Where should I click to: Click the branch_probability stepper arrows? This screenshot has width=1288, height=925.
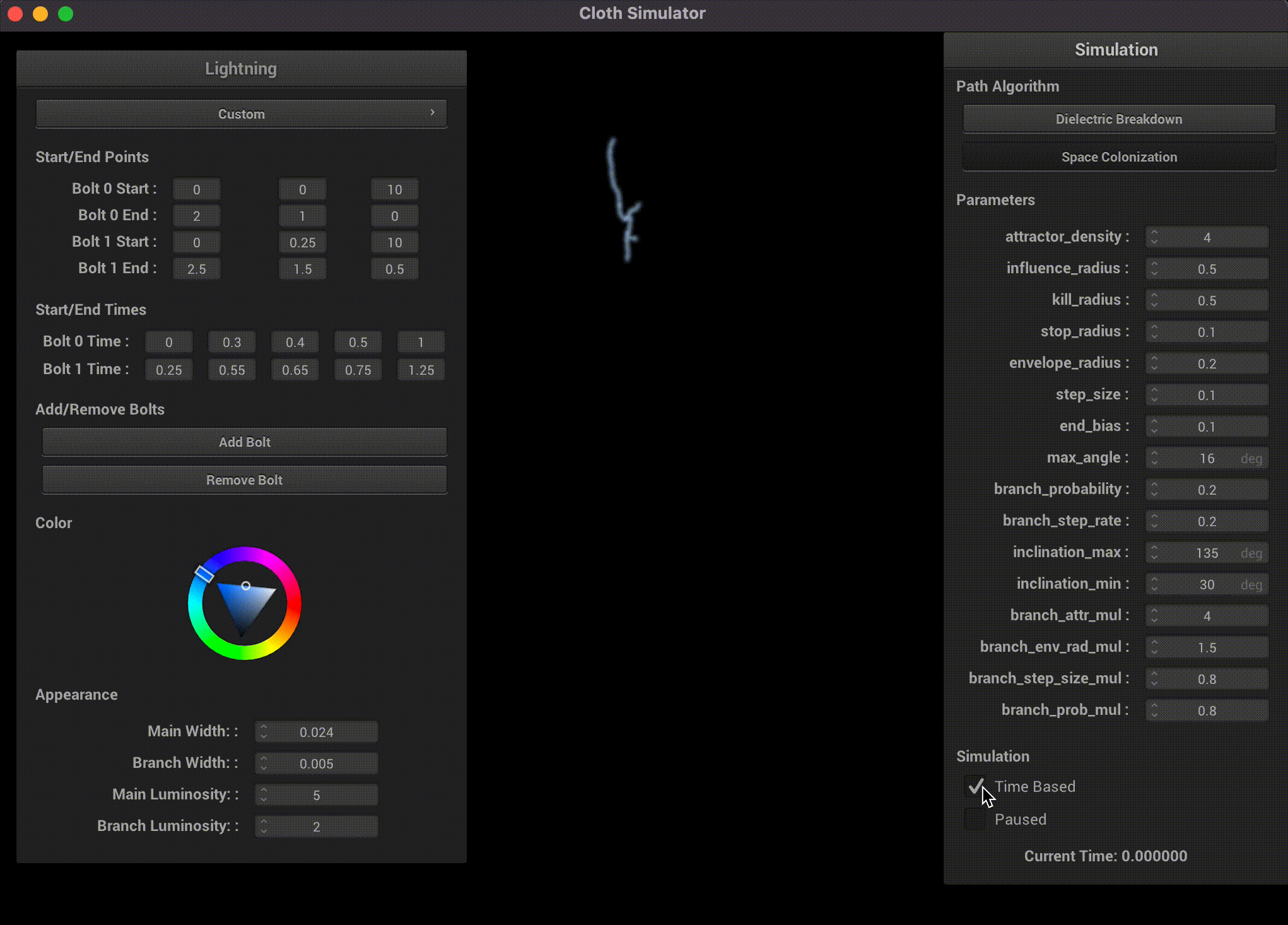pyautogui.click(x=1154, y=490)
